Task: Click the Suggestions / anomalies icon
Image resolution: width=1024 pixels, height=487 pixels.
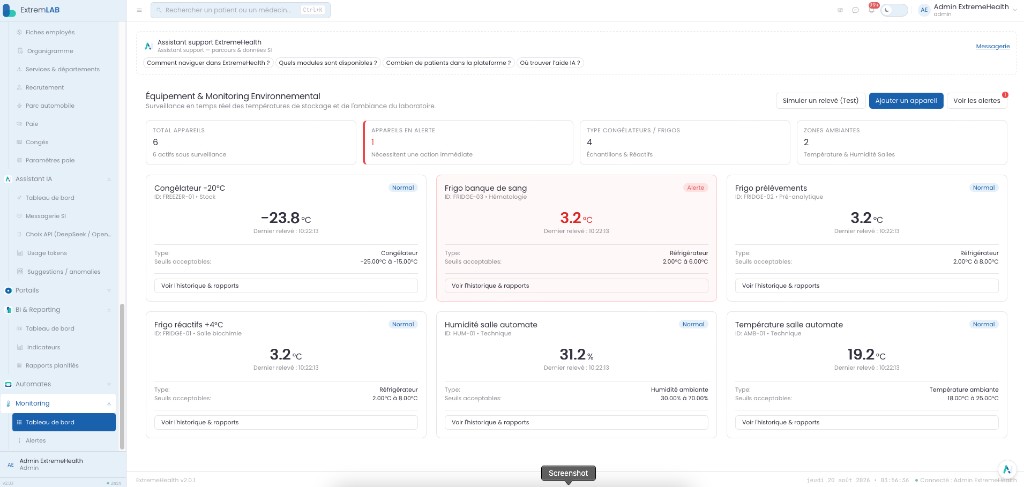Action: click(19, 272)
